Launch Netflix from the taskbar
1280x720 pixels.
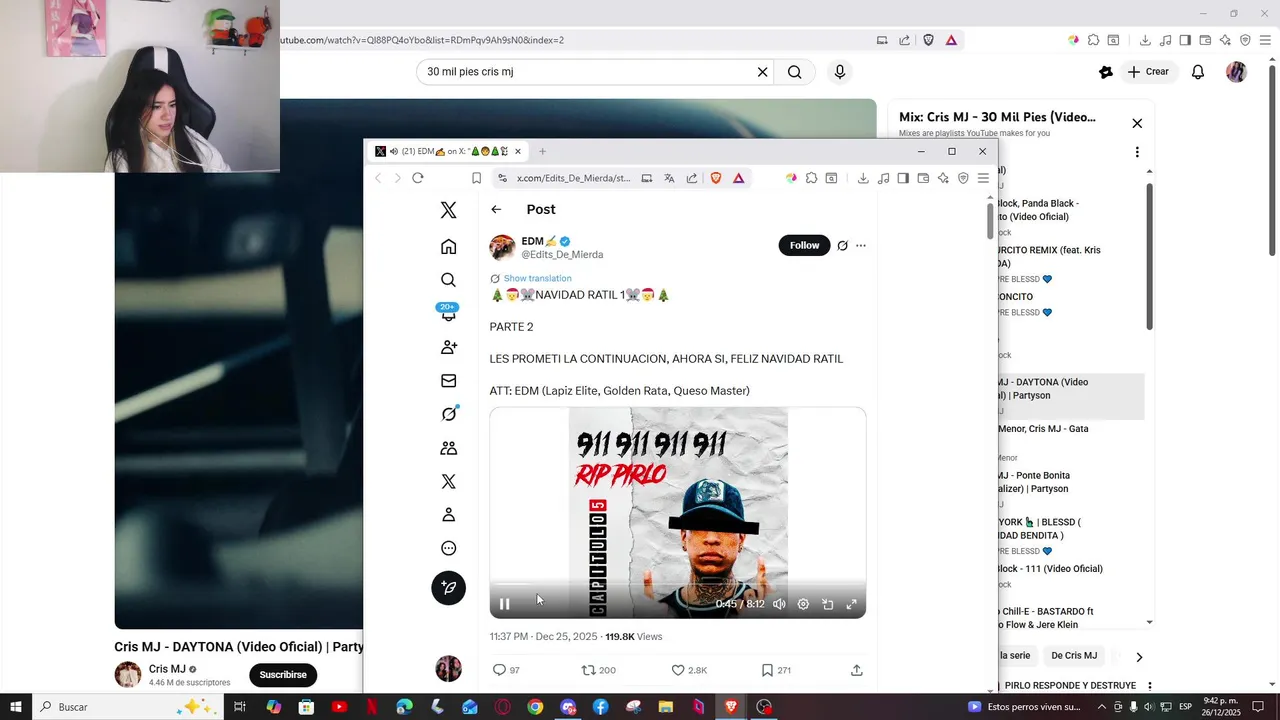point(372,707)
